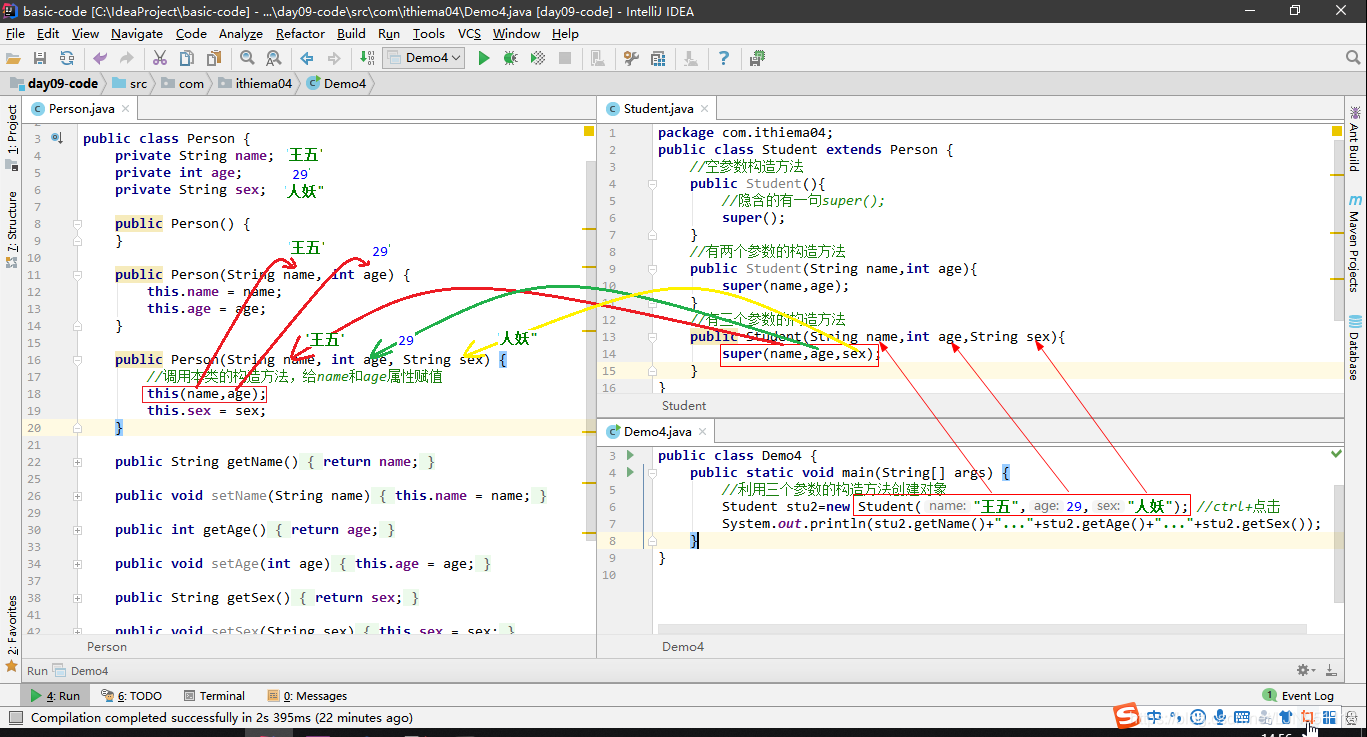The height and width of the screenshot is (737, 1367).
Task: Open file using the folder toolbar icon
Action: coord(13,58)
